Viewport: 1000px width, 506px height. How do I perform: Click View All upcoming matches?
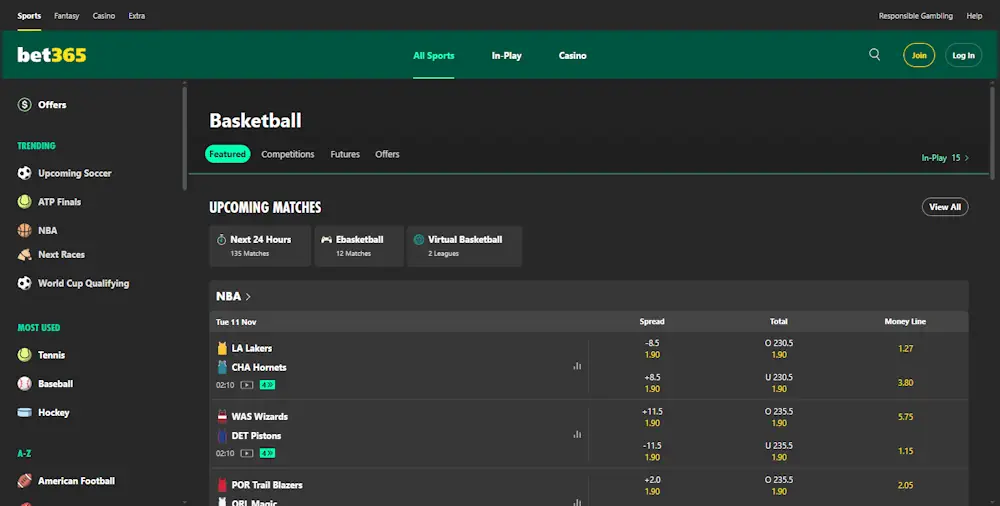pos(945,207)
